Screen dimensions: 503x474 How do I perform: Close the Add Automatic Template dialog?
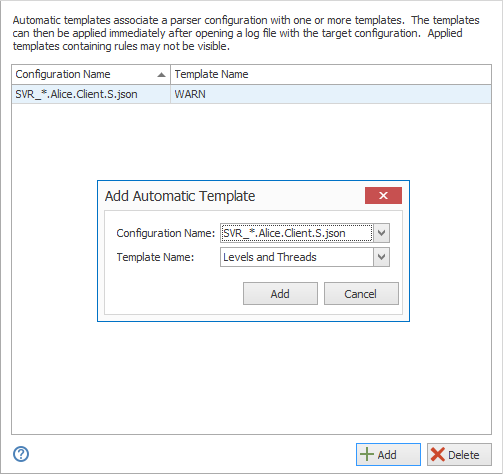pyautogui.click(x=383, y=195)
